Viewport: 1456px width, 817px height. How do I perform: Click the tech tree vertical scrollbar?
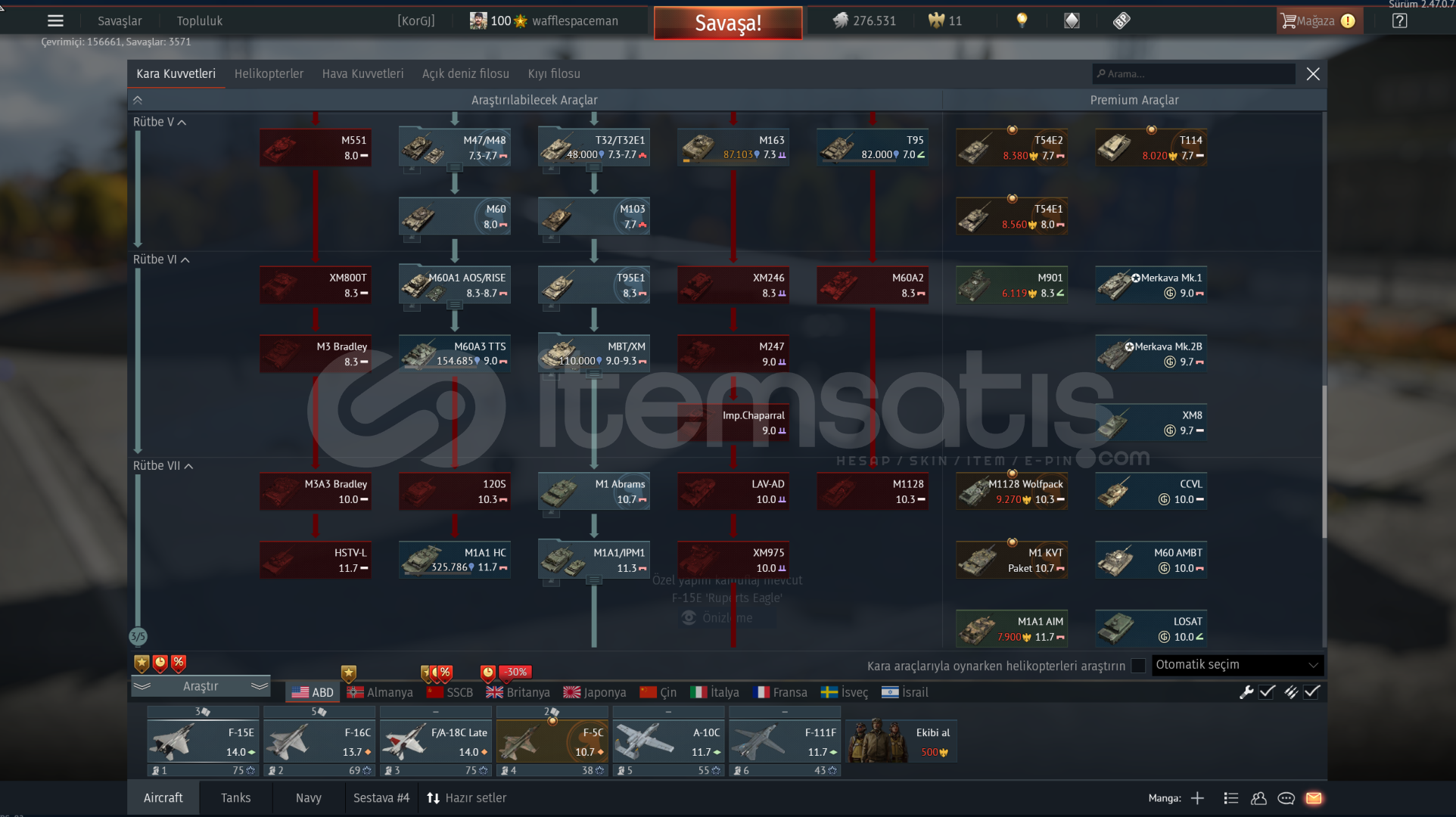pyautogui.click(x=1324, y=461)
